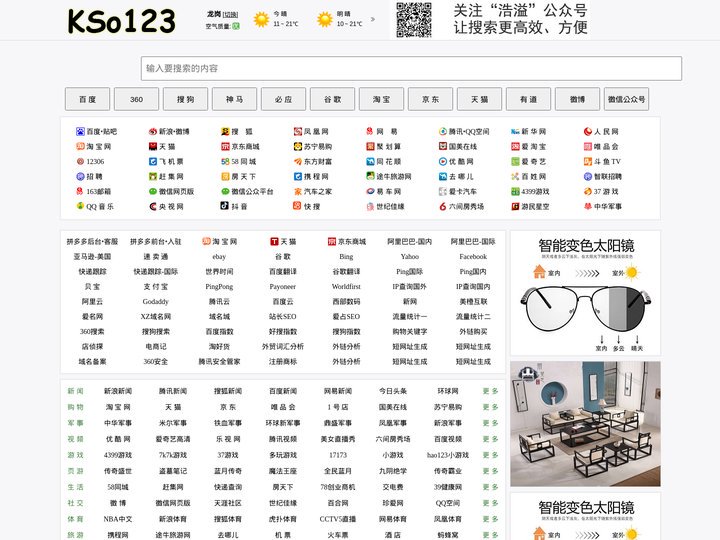Viewport: 720px width, 540px height.
Task: Expand 更多 in the 视频 row
Action: pyautogui.click(x=490, y=439)
